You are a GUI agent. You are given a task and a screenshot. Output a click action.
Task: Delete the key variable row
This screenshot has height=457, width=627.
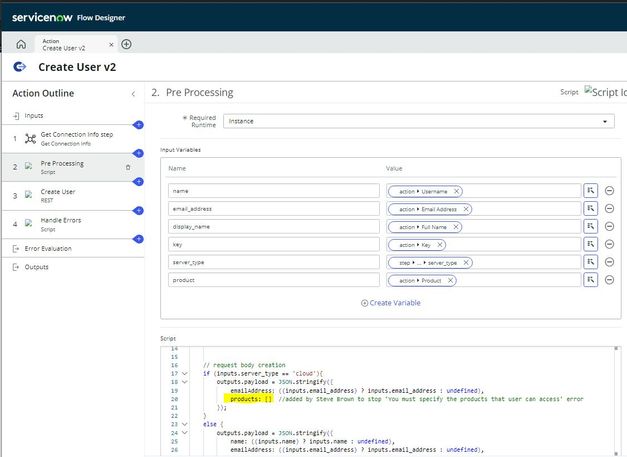pos(609,244)
